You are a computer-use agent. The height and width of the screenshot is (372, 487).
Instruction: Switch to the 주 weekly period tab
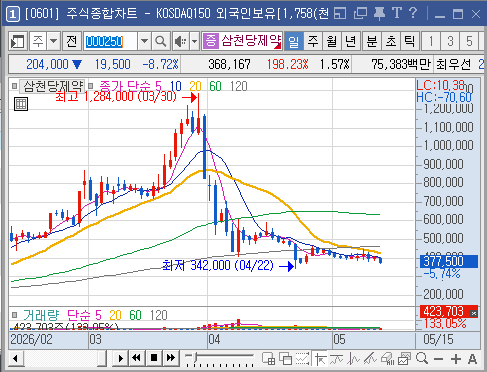point(313,42)
